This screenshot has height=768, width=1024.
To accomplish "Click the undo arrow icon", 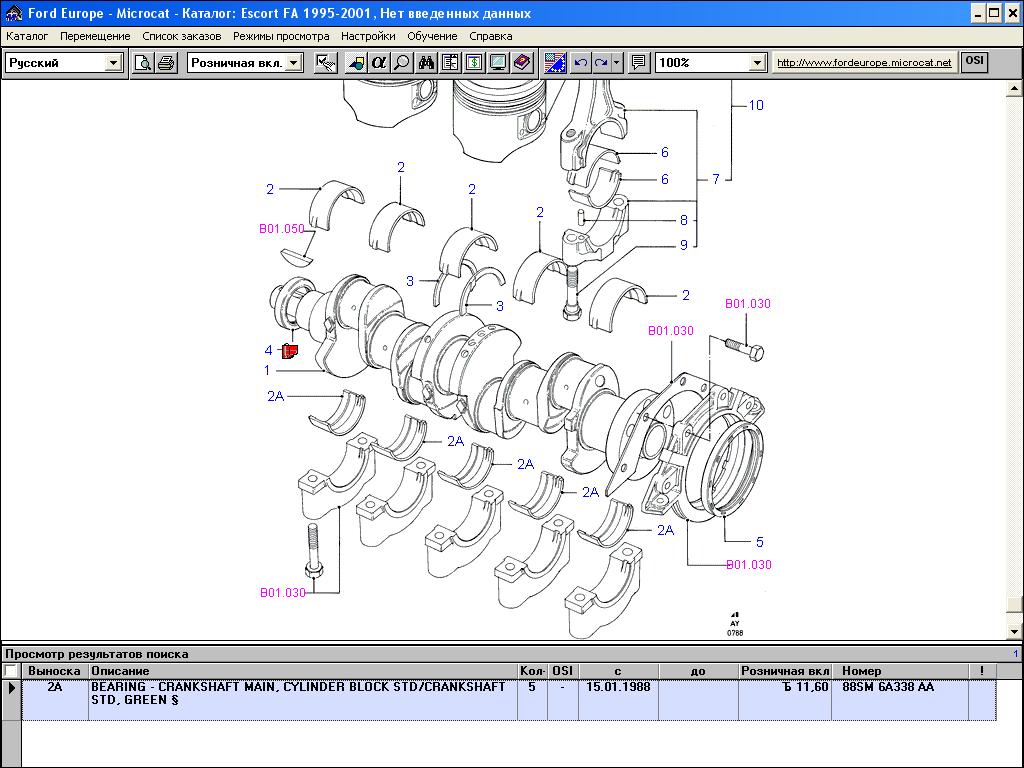I will [x=580, y=63].
